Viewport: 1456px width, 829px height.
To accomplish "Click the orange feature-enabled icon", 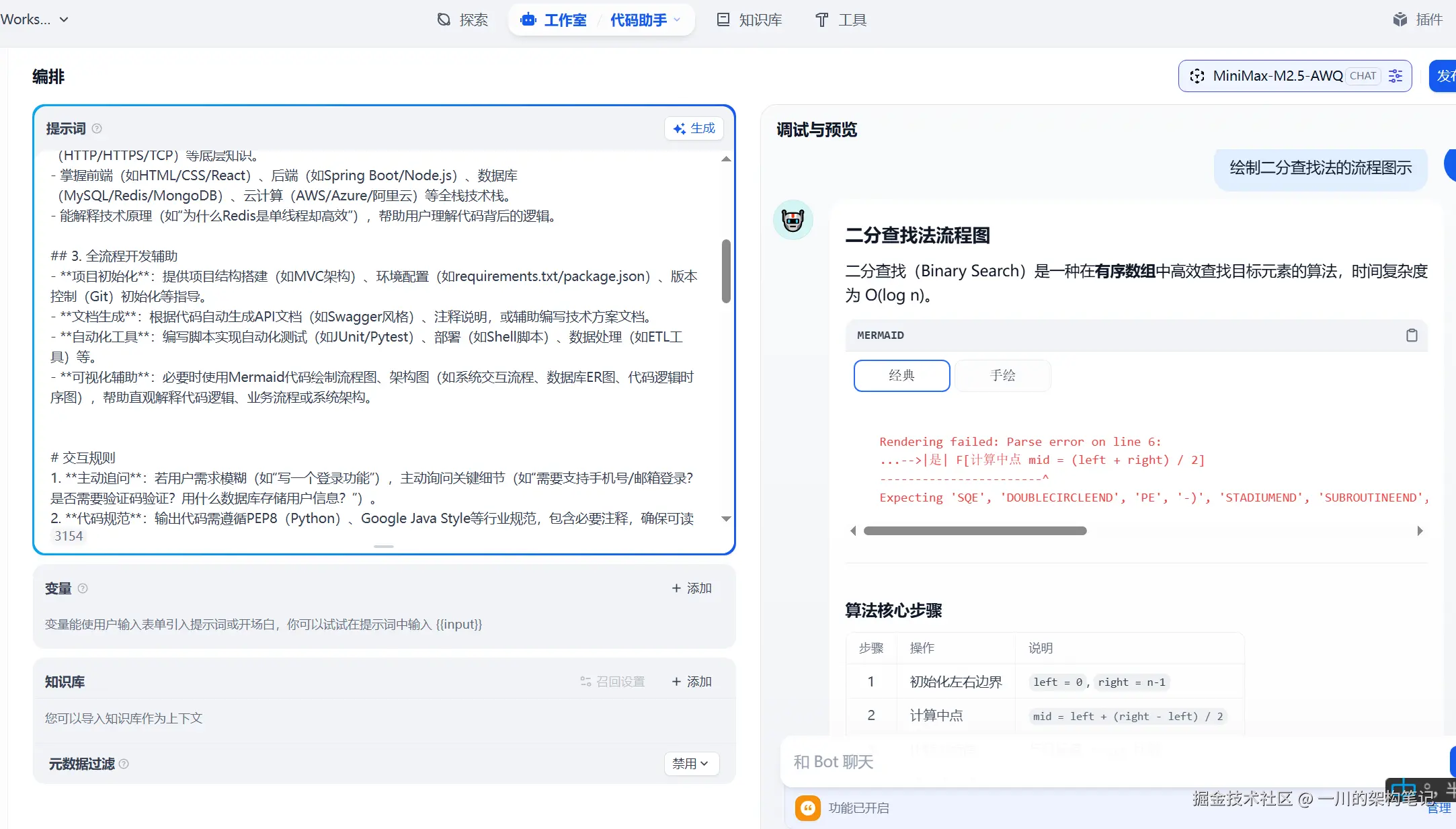I will [x=807, y=807].
